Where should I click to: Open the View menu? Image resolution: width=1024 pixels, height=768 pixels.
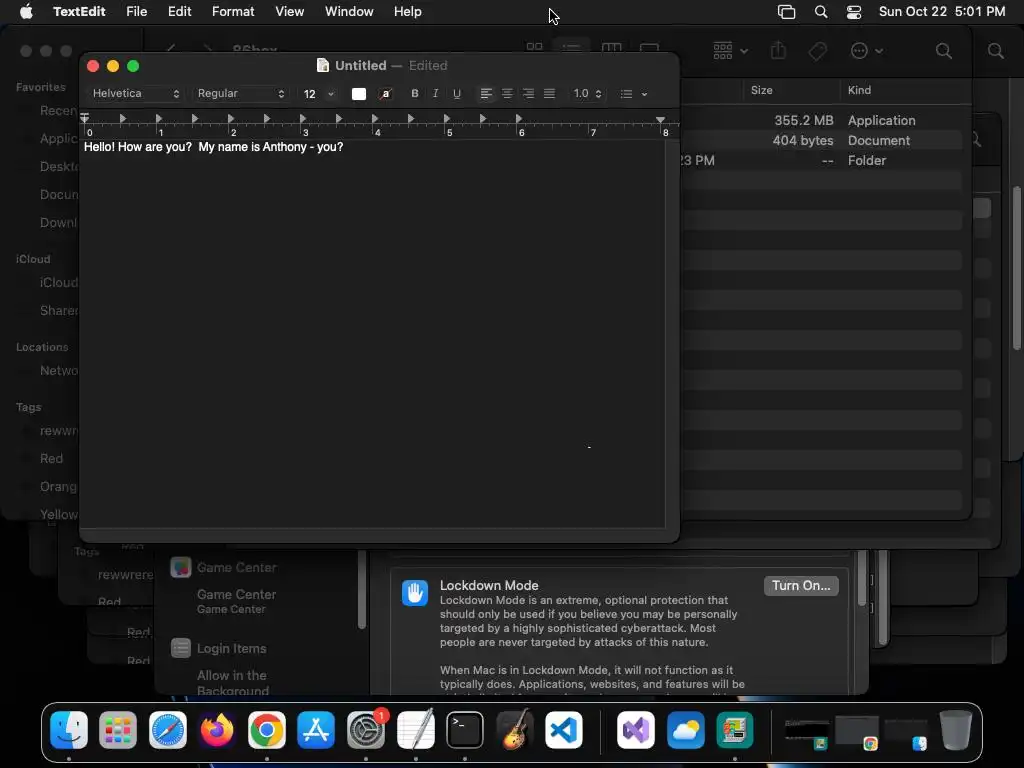pyautogui.click(x=289, y=12)
